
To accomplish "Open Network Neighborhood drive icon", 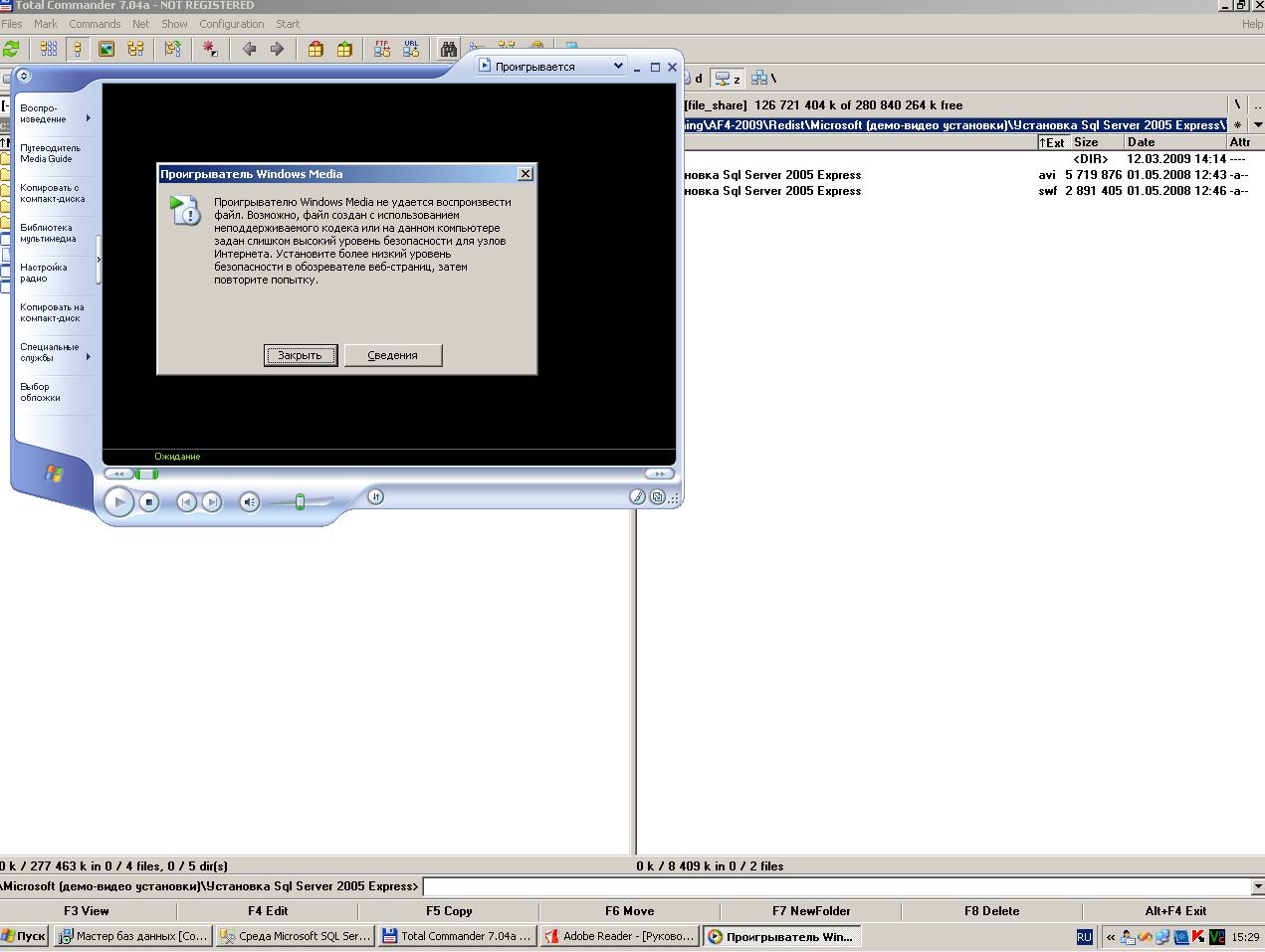I will (x=759, y=78).
